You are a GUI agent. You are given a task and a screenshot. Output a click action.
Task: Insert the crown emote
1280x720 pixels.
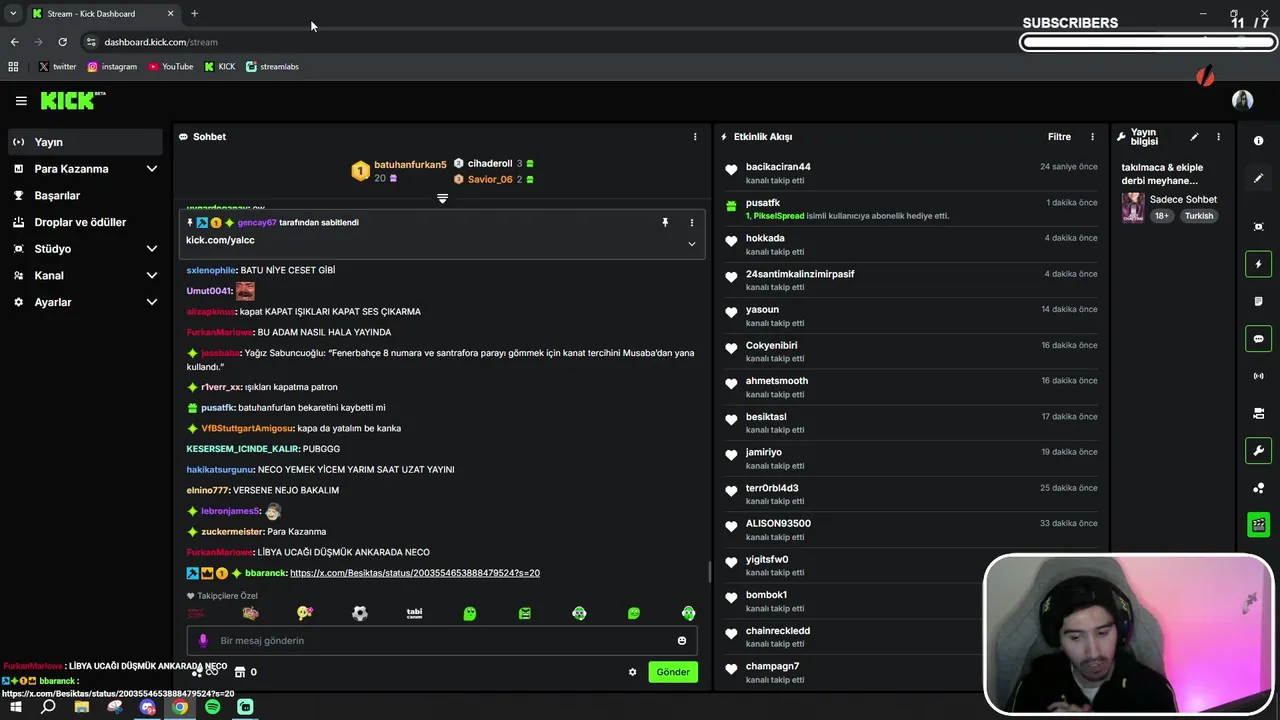click(251, 613)
